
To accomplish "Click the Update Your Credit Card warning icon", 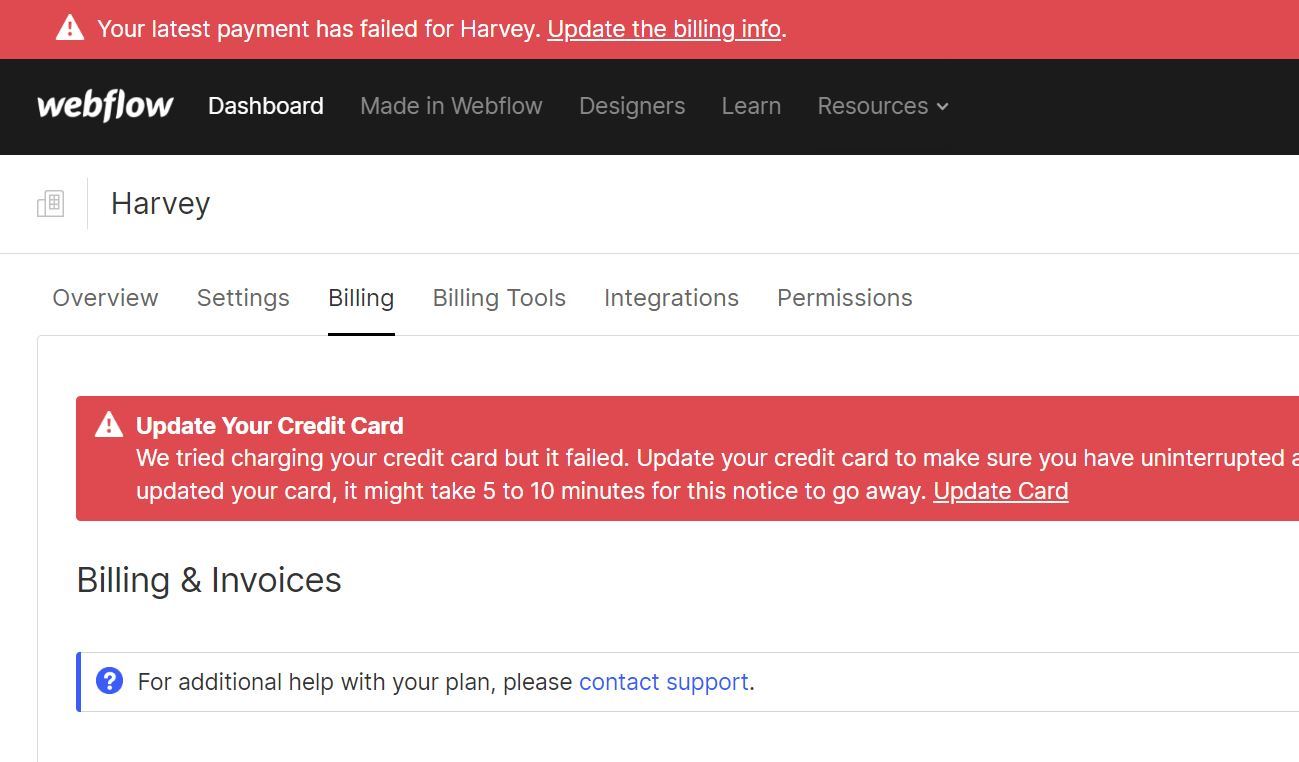I will click(x=109, y=425).
